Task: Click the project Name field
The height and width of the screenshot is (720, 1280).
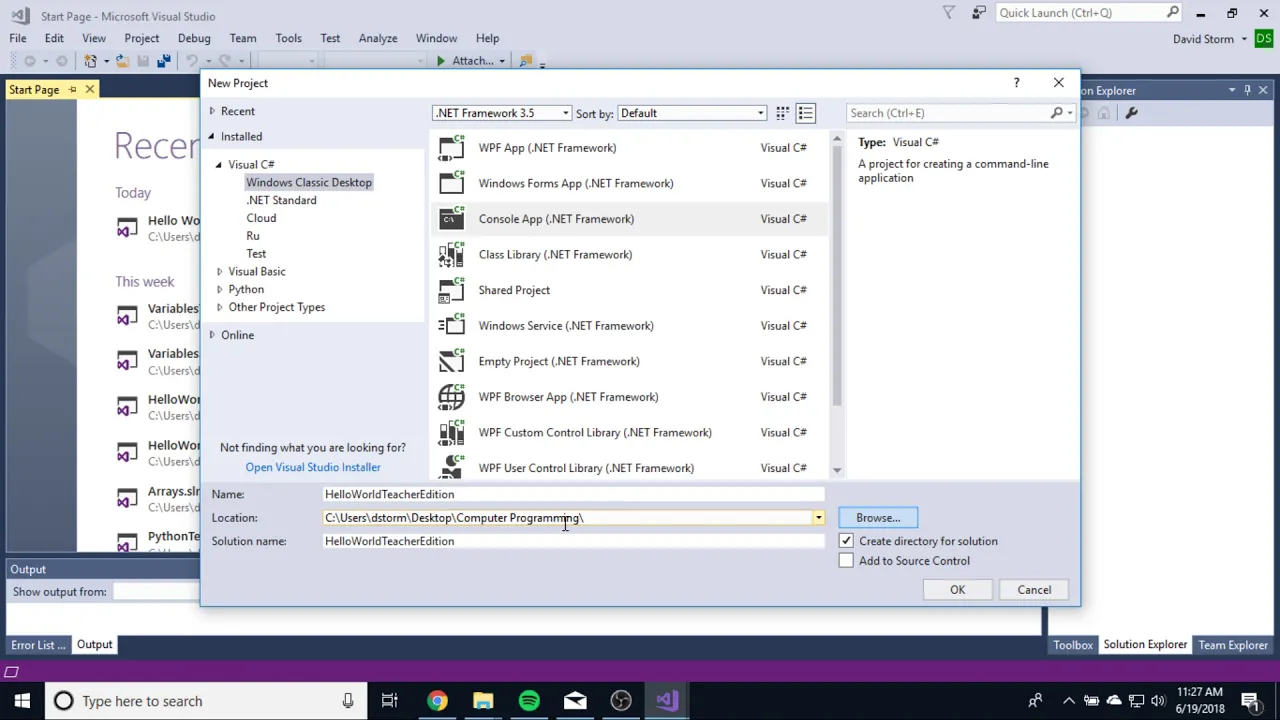Action: pyautogui.click(x=574, y=494)
